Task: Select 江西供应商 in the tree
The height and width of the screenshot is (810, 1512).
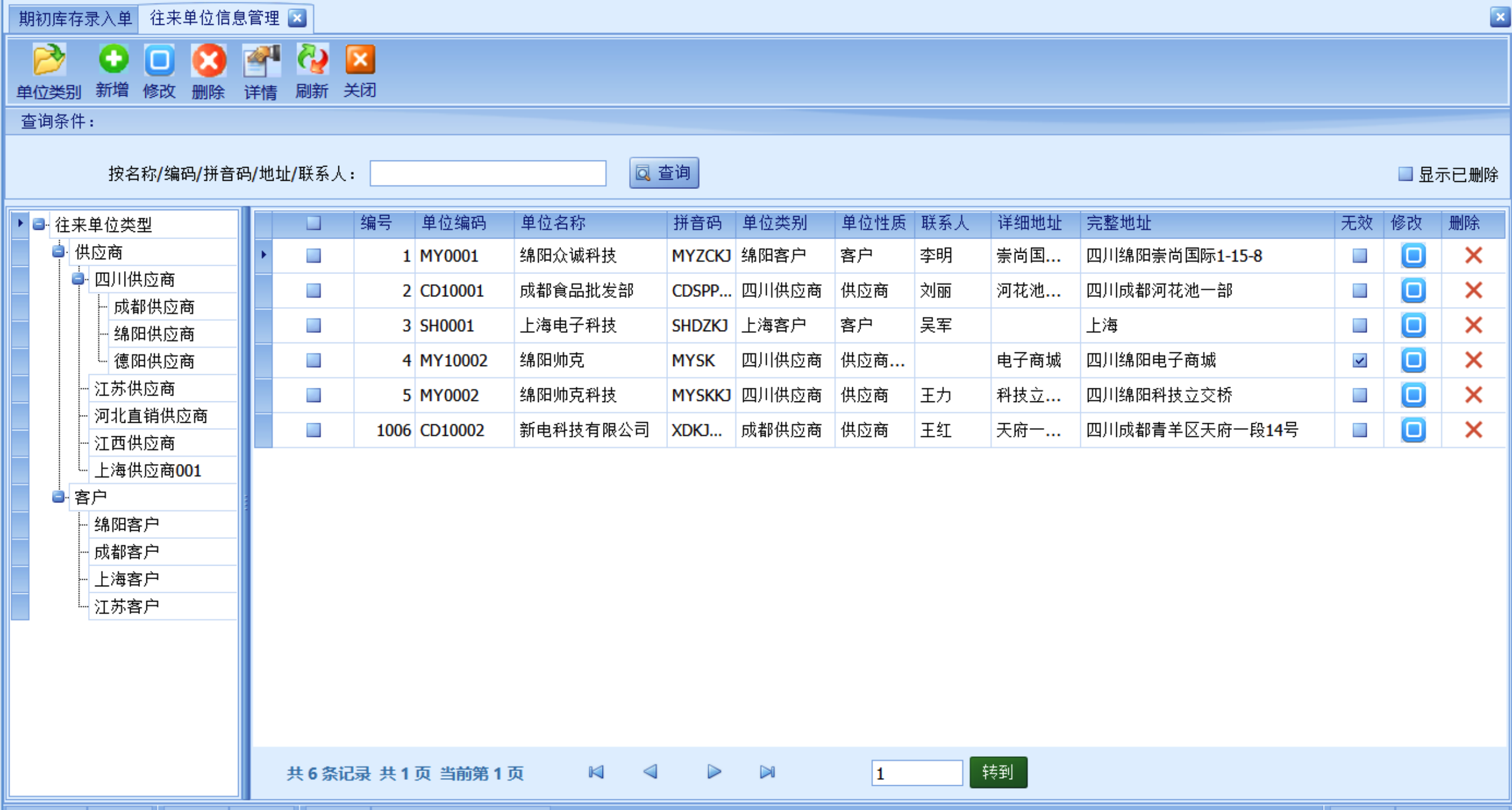Action: [135, 443]
